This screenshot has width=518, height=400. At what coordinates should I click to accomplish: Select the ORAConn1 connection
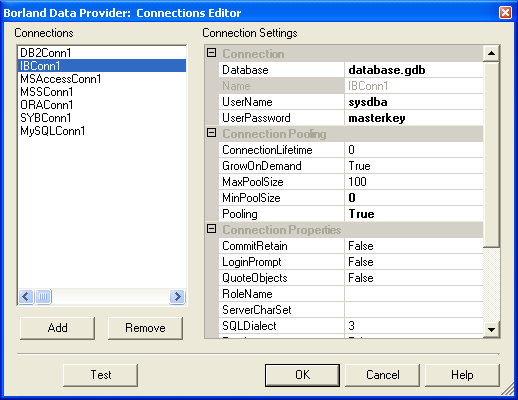(x=102, y=105)
